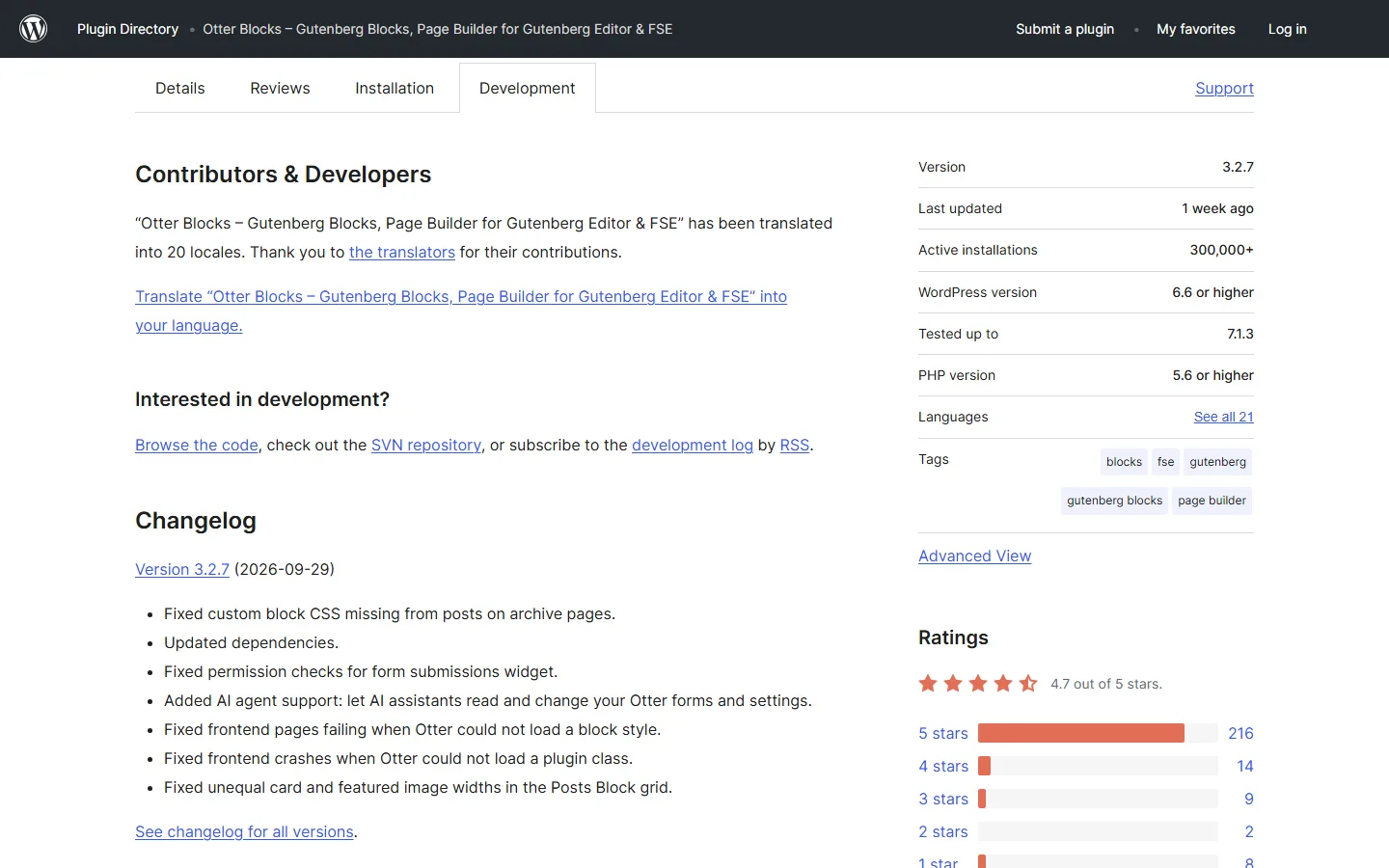Click Submit a plugin link
This screenshot has height=868, width=1389.
coord(1065,29)
